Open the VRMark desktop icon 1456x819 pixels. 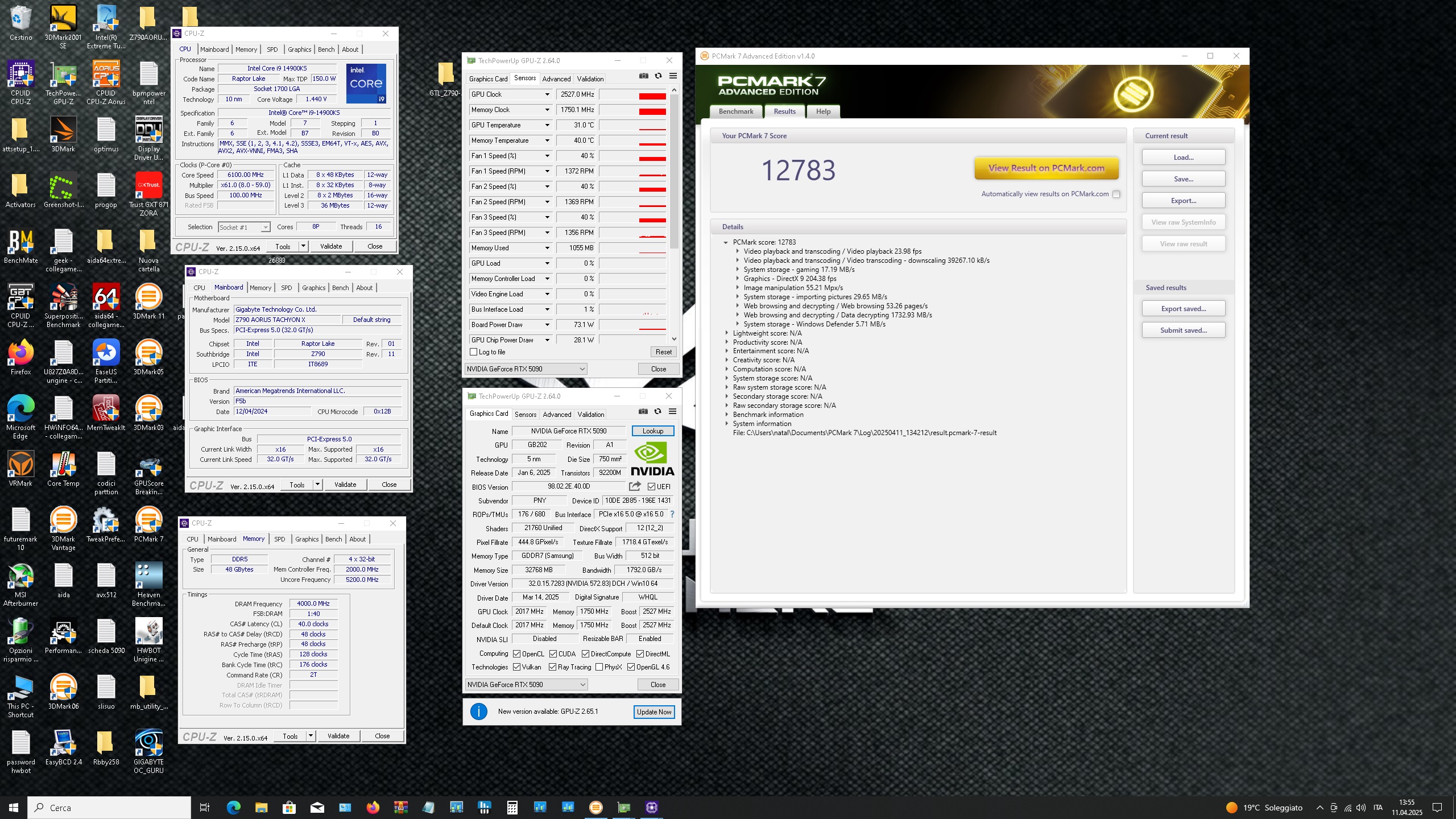[20, 469]
